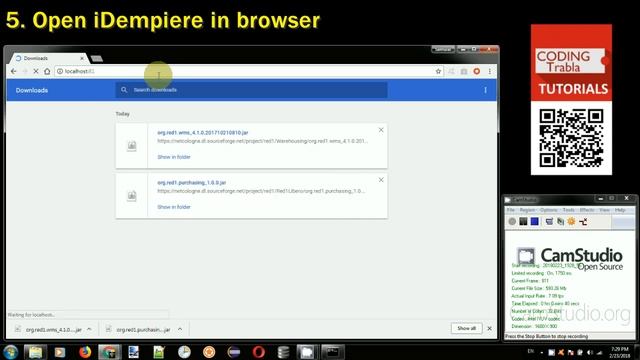Select the Downloads browser tab
The height and width of the screenshot is (360, 640).
coord(48,58)
